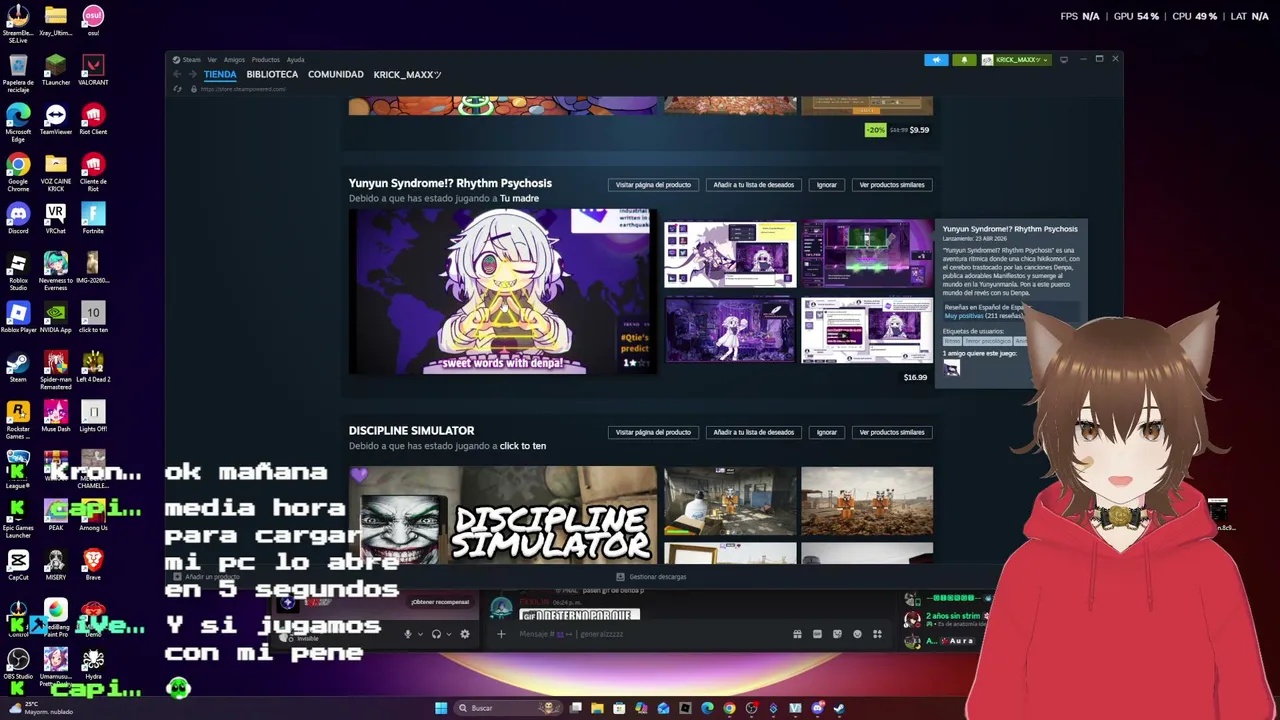Click the Steam store URL field
This screenshot has height=720, width=1280.
243,89
